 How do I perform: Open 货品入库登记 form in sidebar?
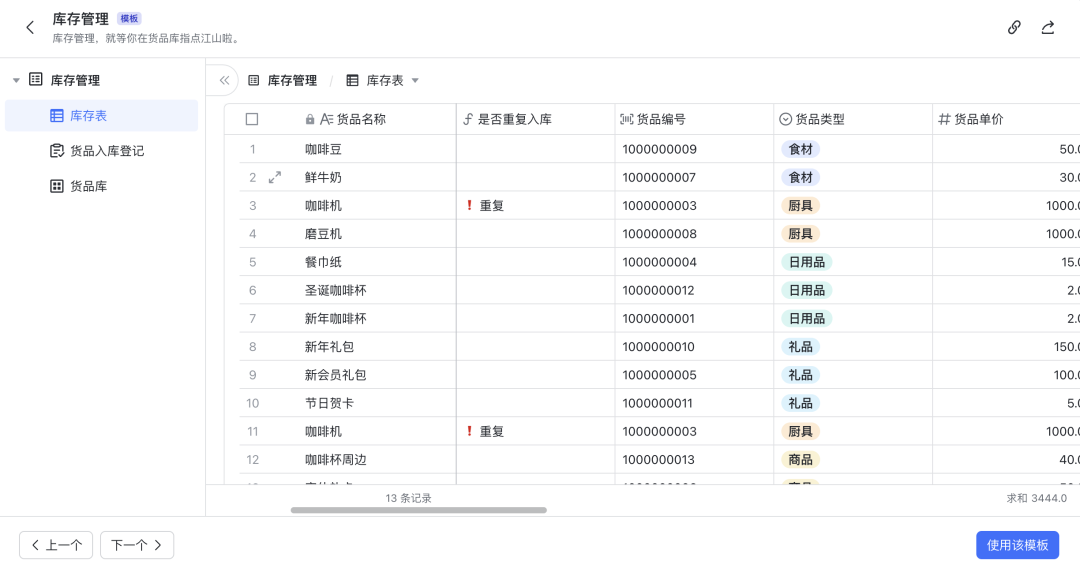point(101,151)
